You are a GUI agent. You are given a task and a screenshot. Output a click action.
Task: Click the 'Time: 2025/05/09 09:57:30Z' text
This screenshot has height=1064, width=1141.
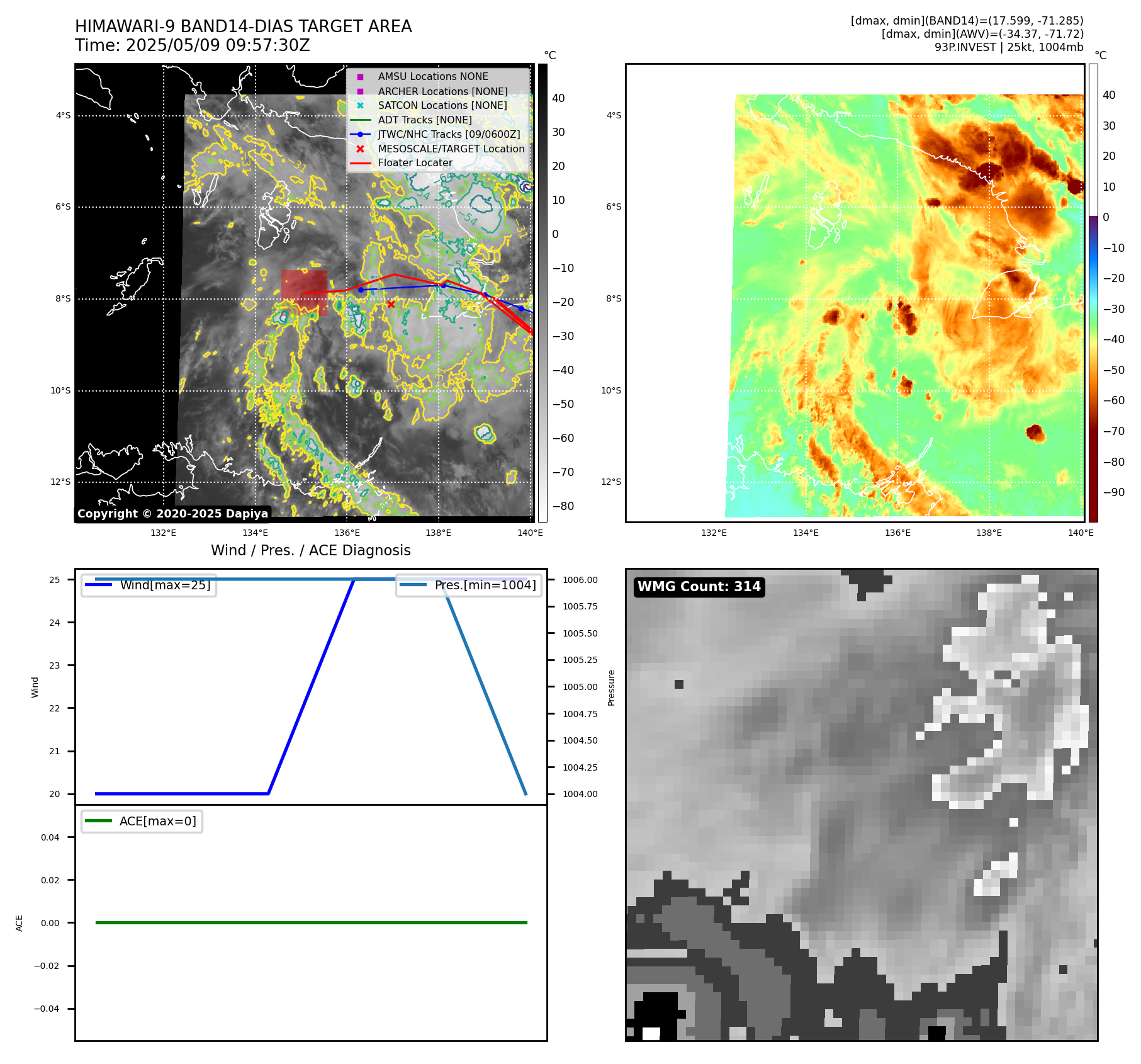coord(193,45)
